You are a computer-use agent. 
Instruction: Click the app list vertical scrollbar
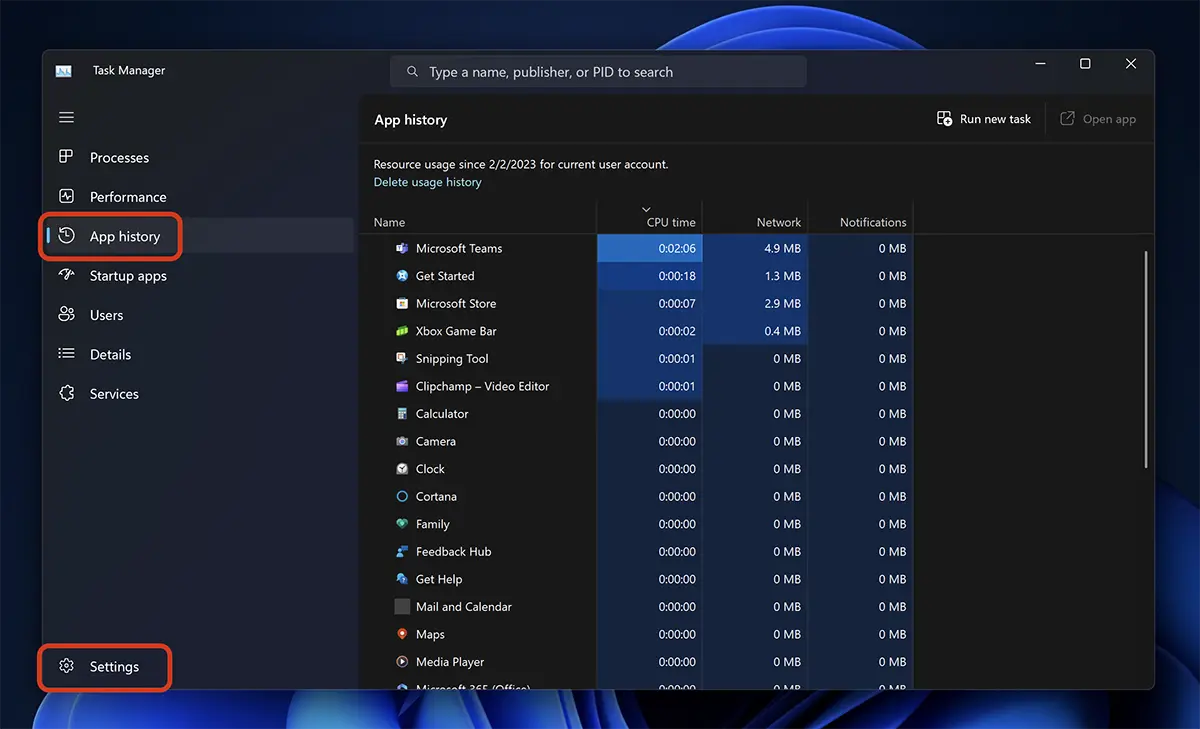pos(1145,359)
